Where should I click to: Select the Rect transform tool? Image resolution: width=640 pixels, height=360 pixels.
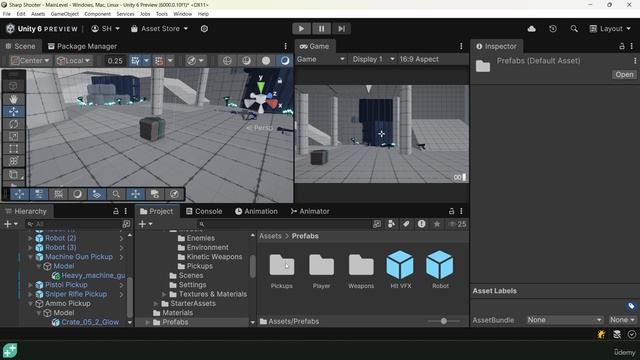pos(13,149)
